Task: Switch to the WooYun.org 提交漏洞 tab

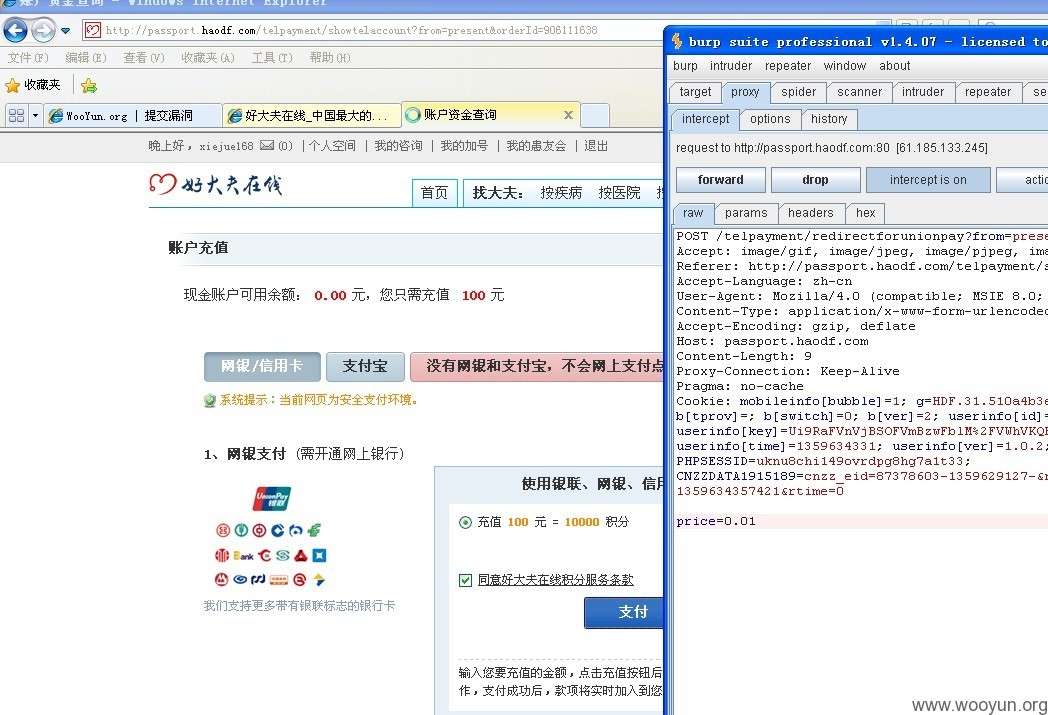Action: tap(134, 116)
